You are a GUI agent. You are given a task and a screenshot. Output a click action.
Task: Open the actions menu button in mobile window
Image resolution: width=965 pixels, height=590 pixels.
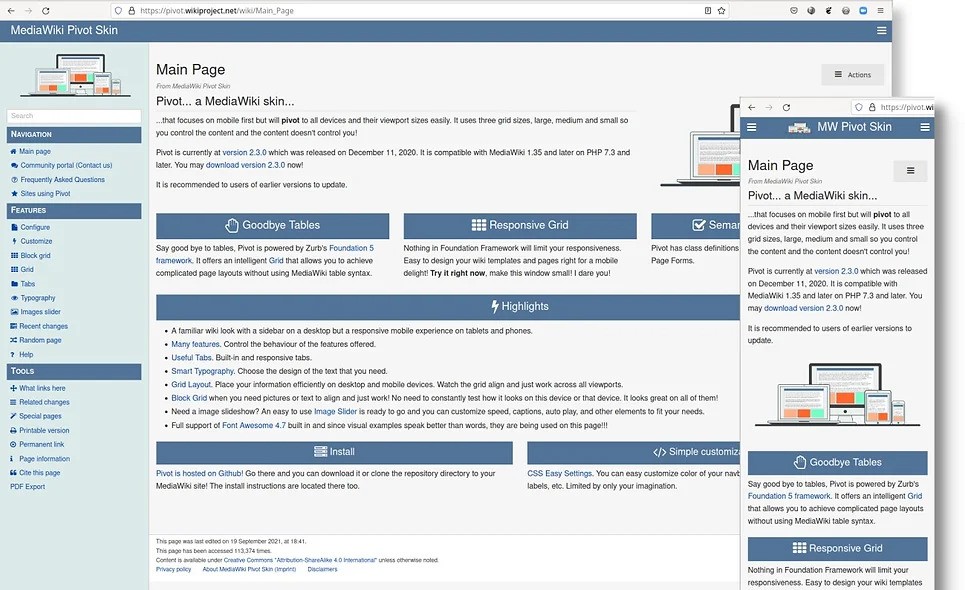click(910, 171)
